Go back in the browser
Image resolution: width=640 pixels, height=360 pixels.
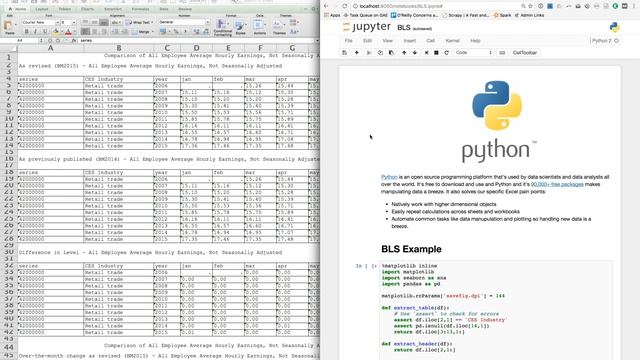click(x=326, y=6)
